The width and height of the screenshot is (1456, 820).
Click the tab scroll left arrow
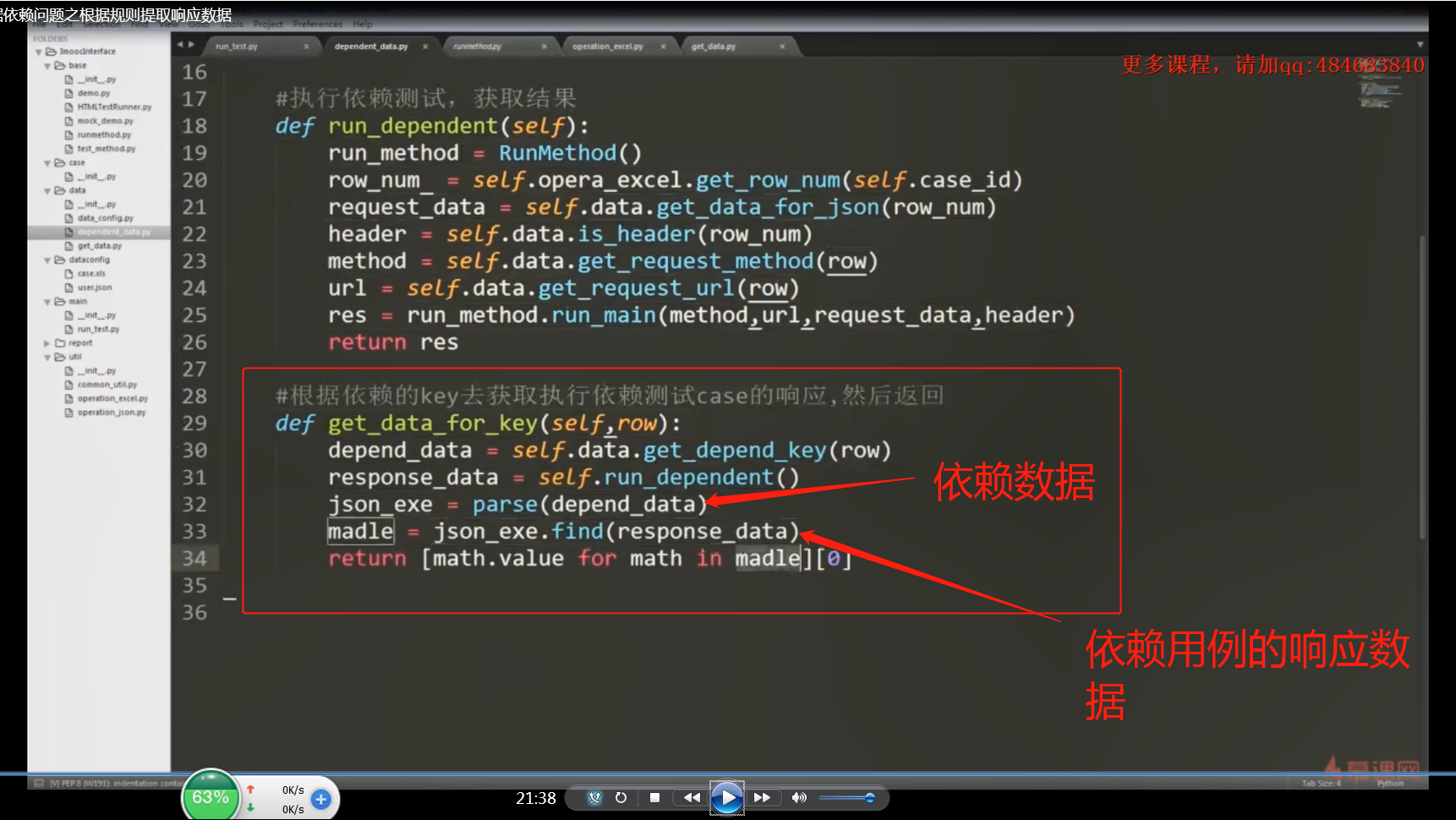[x=180, y=45]
